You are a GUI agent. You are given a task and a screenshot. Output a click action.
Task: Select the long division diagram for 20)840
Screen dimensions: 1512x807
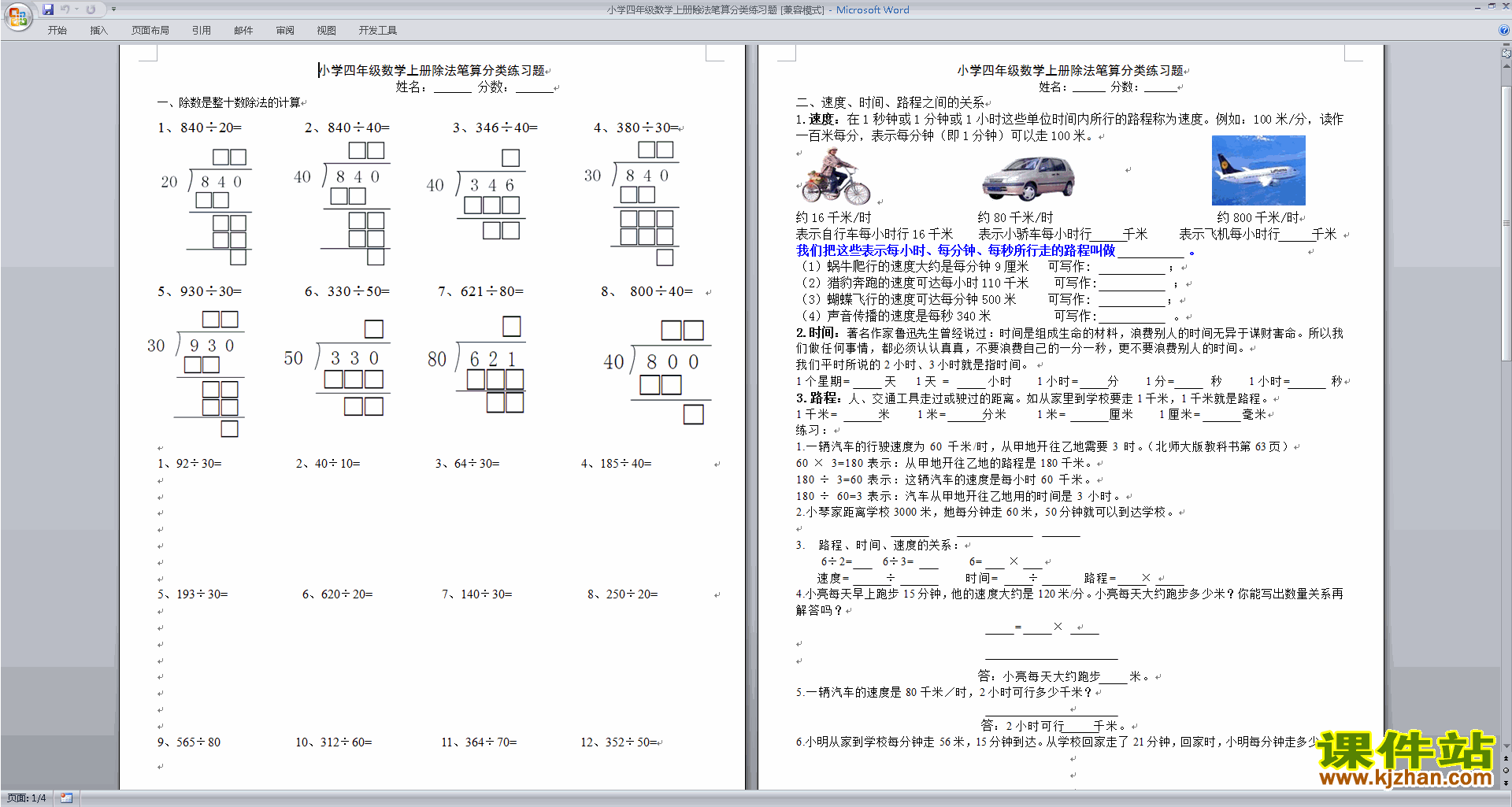tap(206, 206)
